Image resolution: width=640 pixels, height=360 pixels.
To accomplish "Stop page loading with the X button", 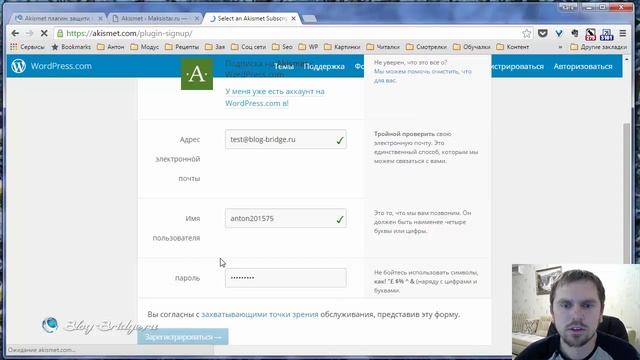I will click(44, 33).
